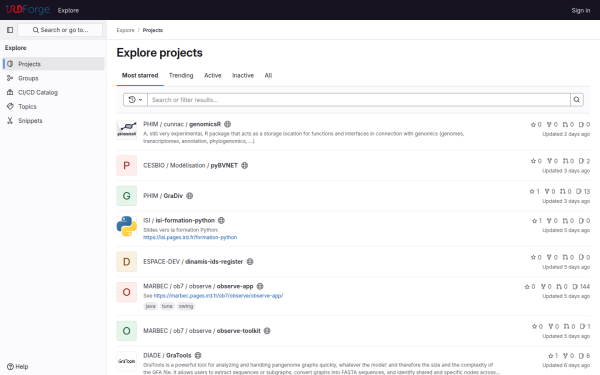Click the globe icon beside isi-formation-python
Viewport: 600px width, 375px height.
point(221,220)
